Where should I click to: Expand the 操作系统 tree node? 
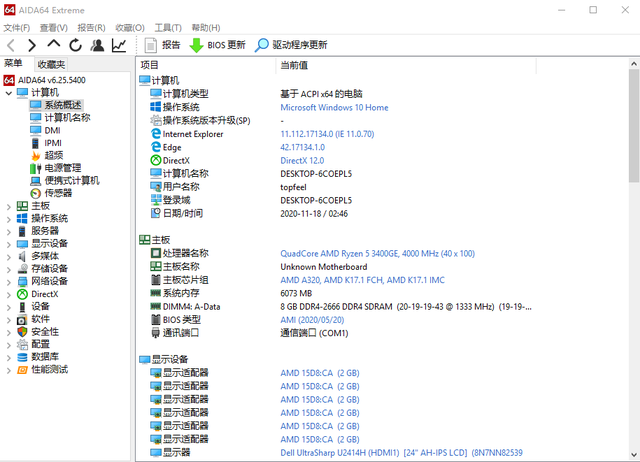coord(9,219)
